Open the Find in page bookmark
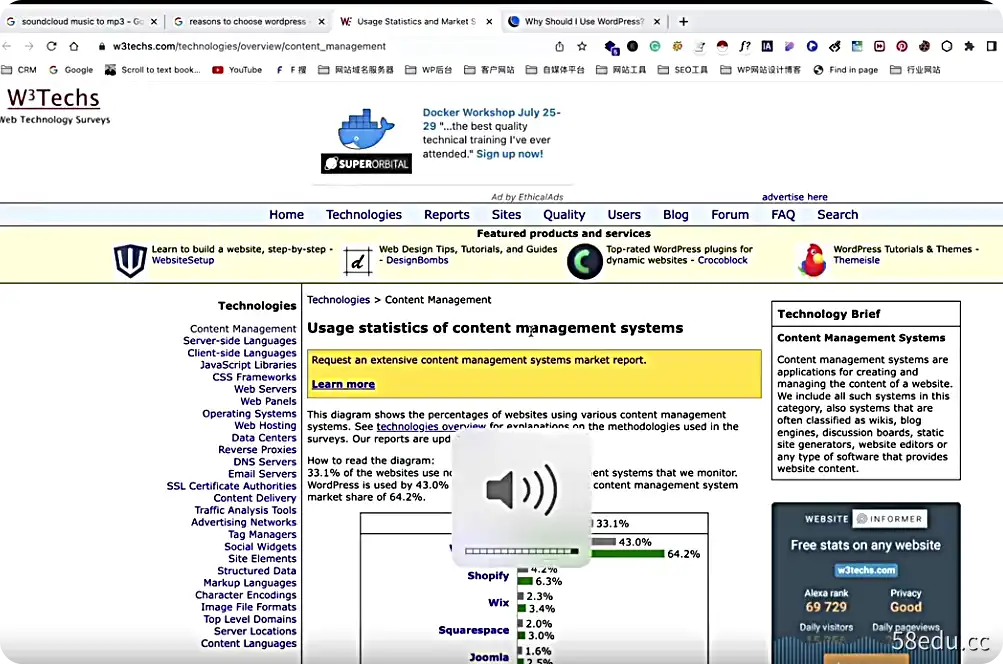Screen dimensions: 1003x664 (846, 70)
